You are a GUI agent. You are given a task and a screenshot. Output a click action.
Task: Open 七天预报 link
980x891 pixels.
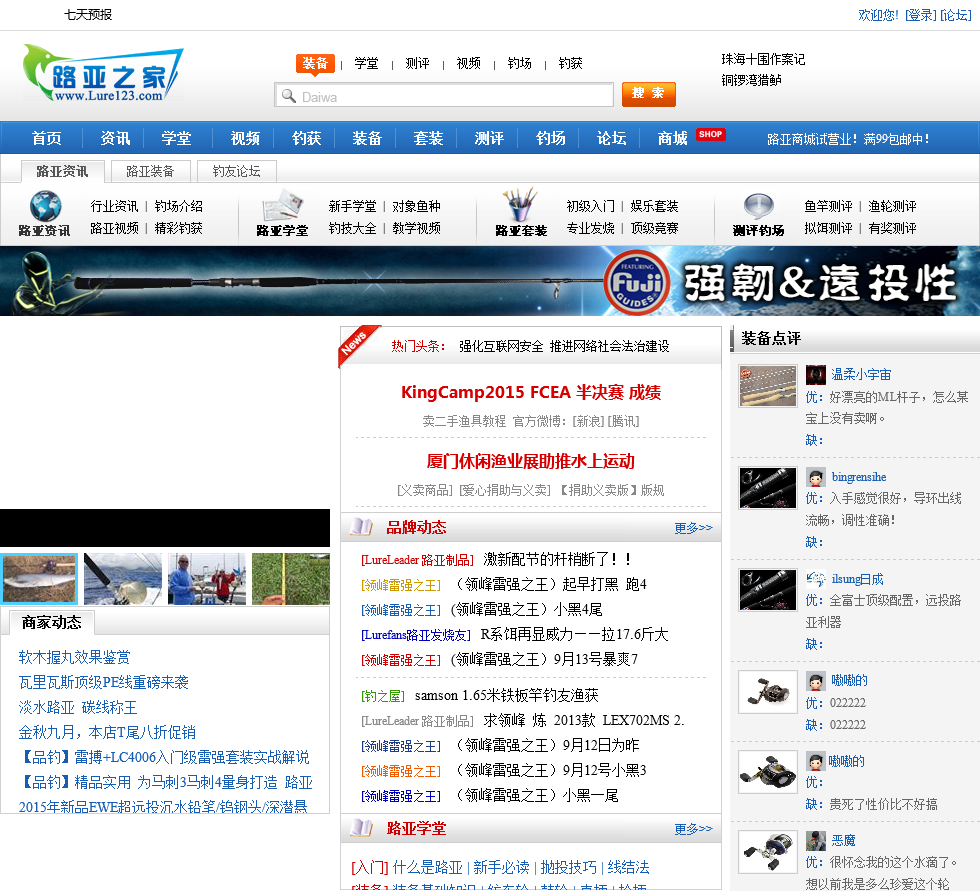[x=88, y=14]
